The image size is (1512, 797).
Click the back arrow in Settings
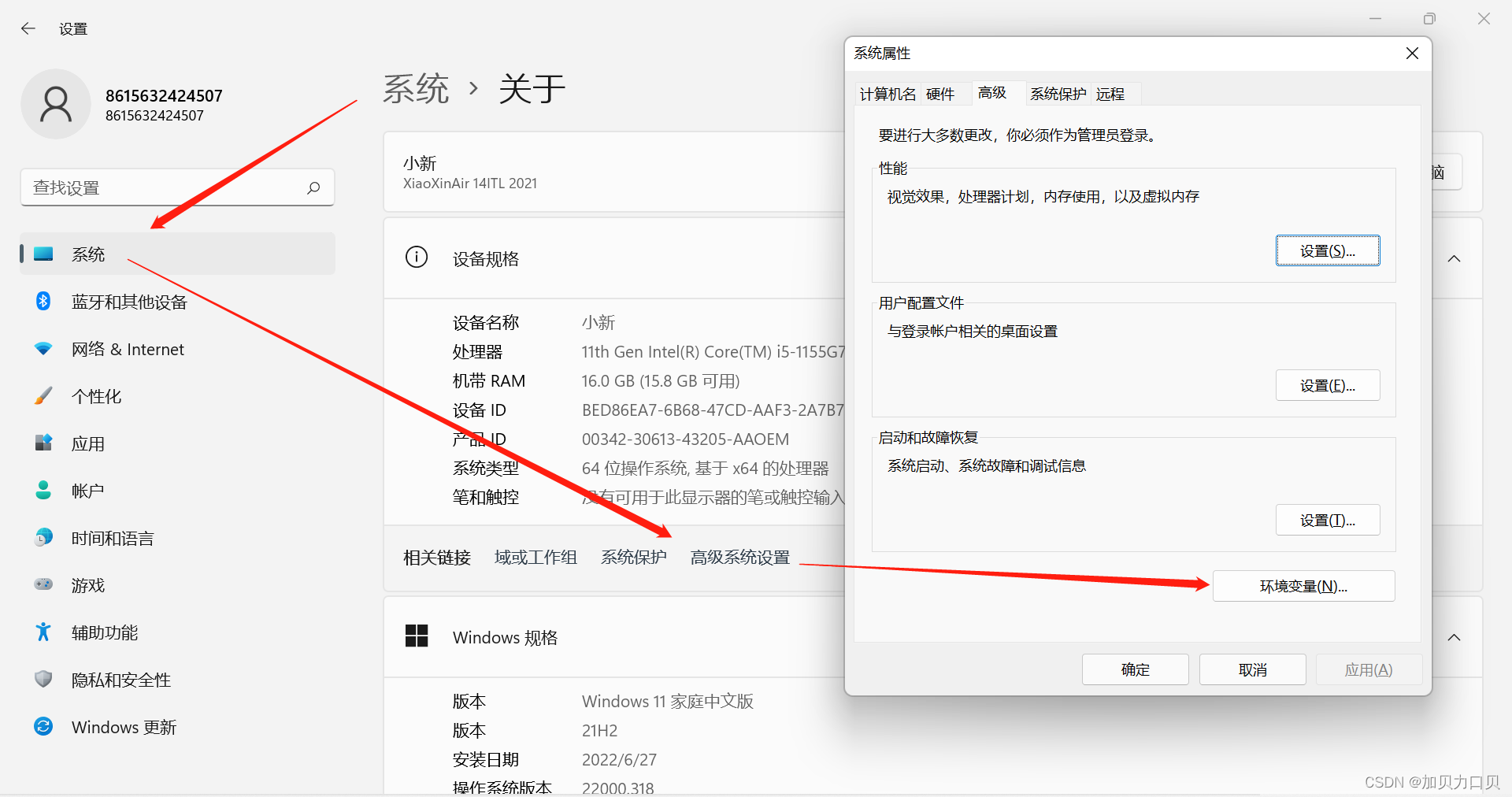tap(28, 29)
